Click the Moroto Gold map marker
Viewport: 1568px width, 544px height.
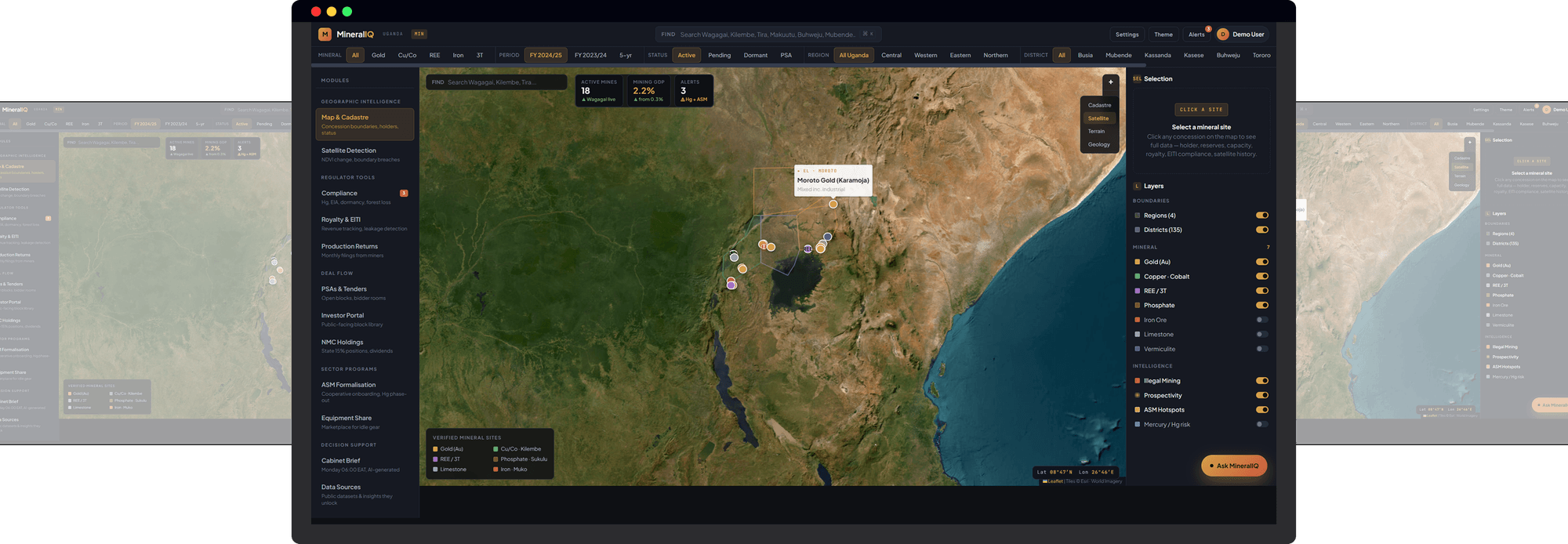tap(833, 204)
